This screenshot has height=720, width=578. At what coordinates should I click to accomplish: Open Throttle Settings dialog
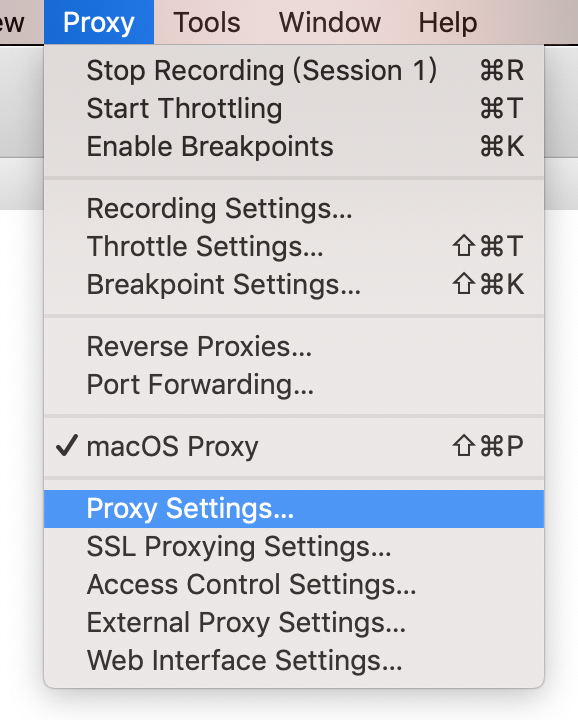coord(294,246)
